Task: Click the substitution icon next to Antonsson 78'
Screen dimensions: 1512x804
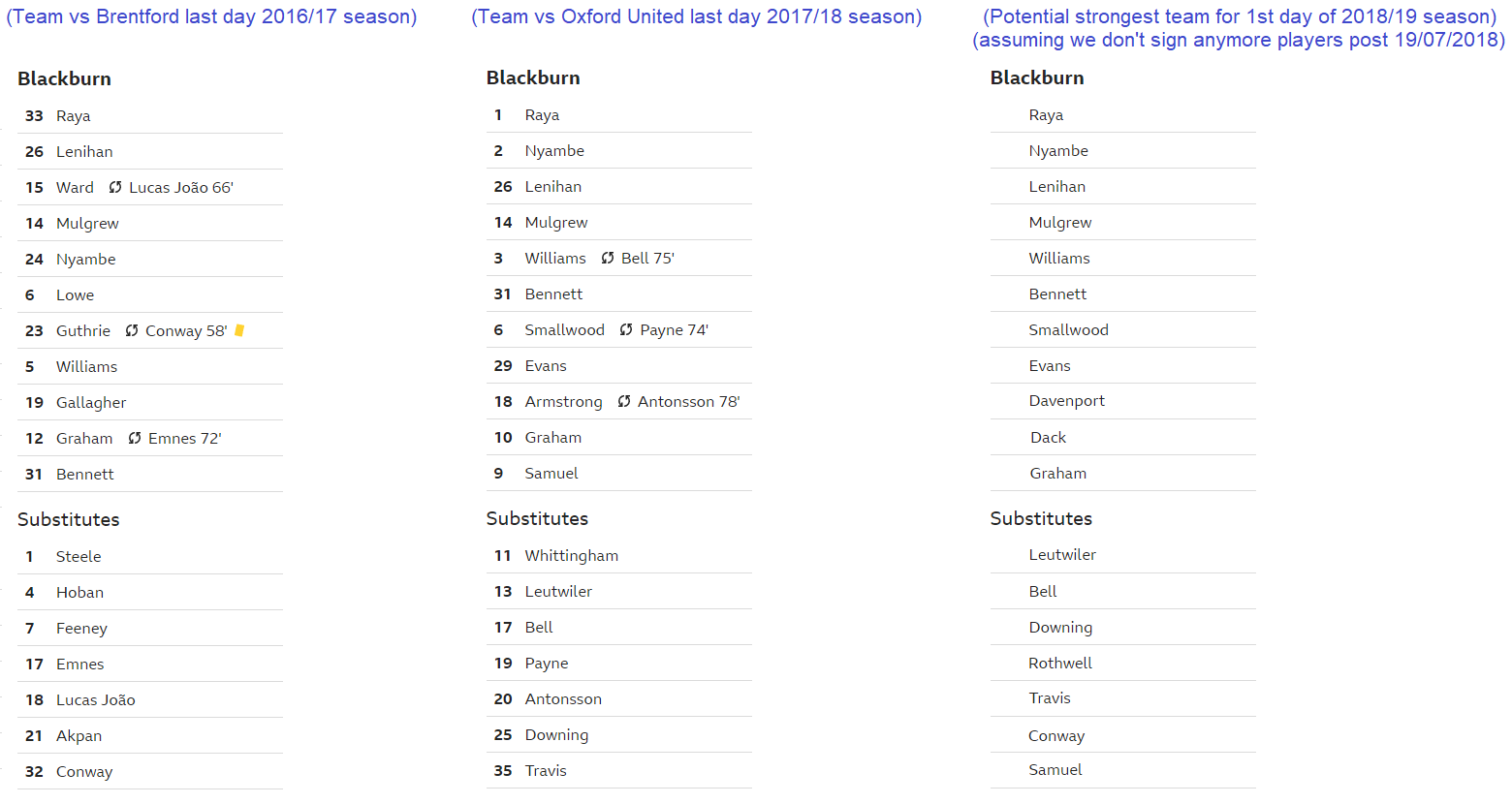Action: click(x=624, y=401)
